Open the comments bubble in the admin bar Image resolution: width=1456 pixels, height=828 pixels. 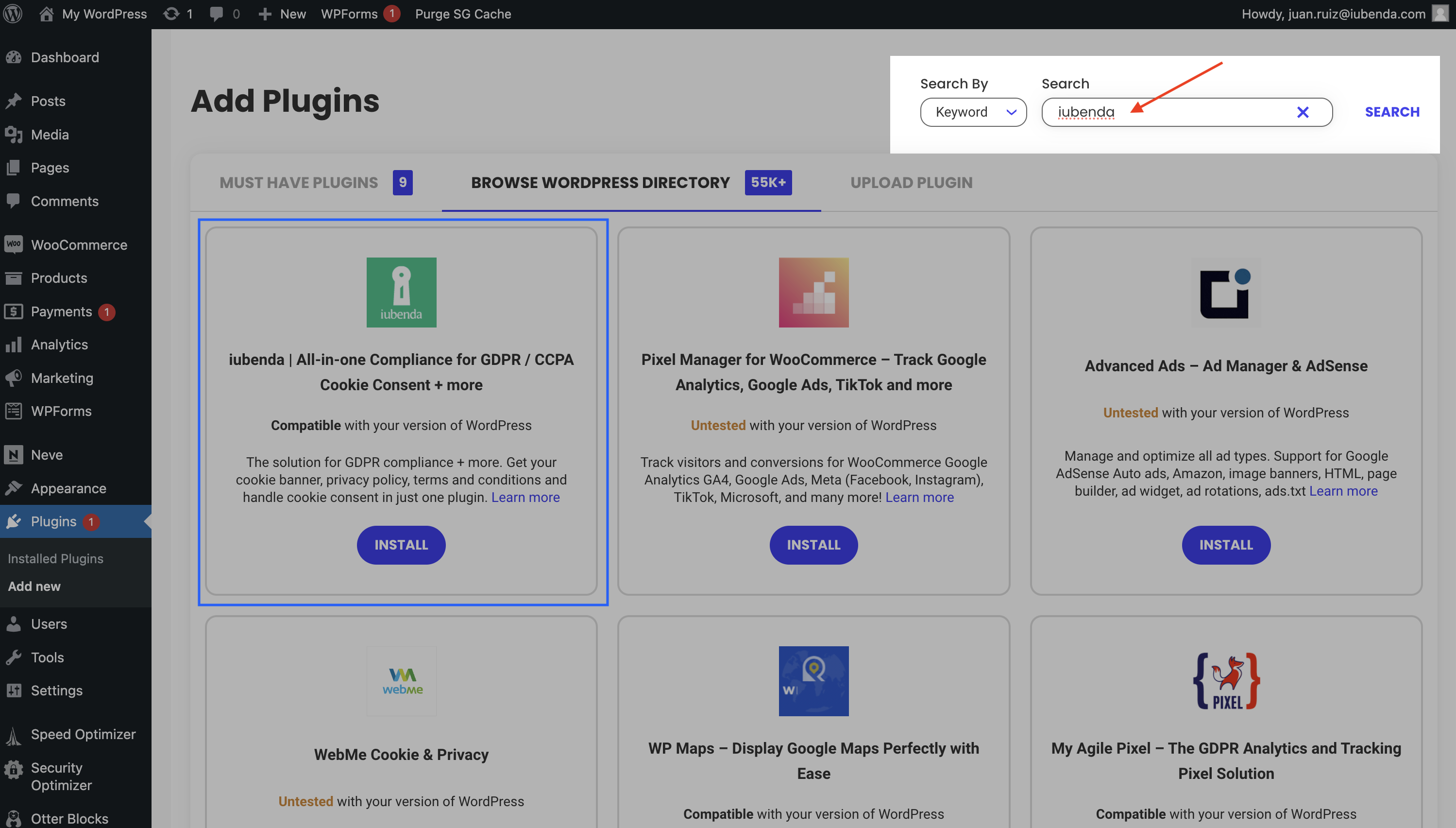click(217, 13)
